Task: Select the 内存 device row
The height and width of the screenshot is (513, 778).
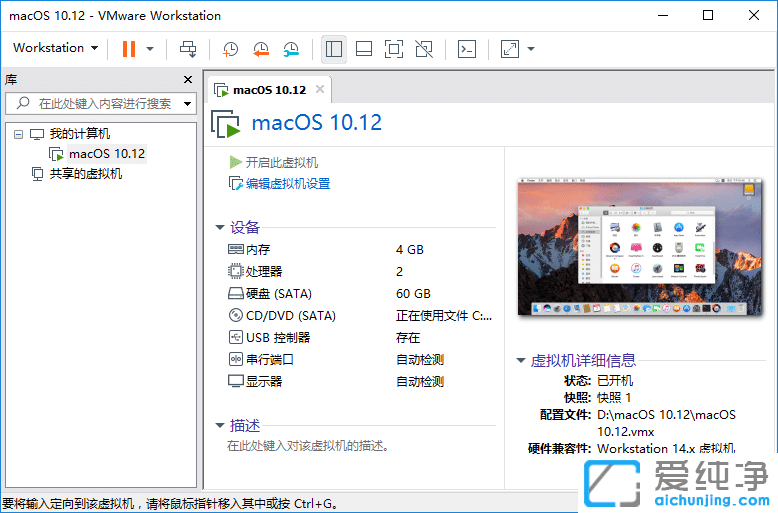Action: [x=360, y=250]
